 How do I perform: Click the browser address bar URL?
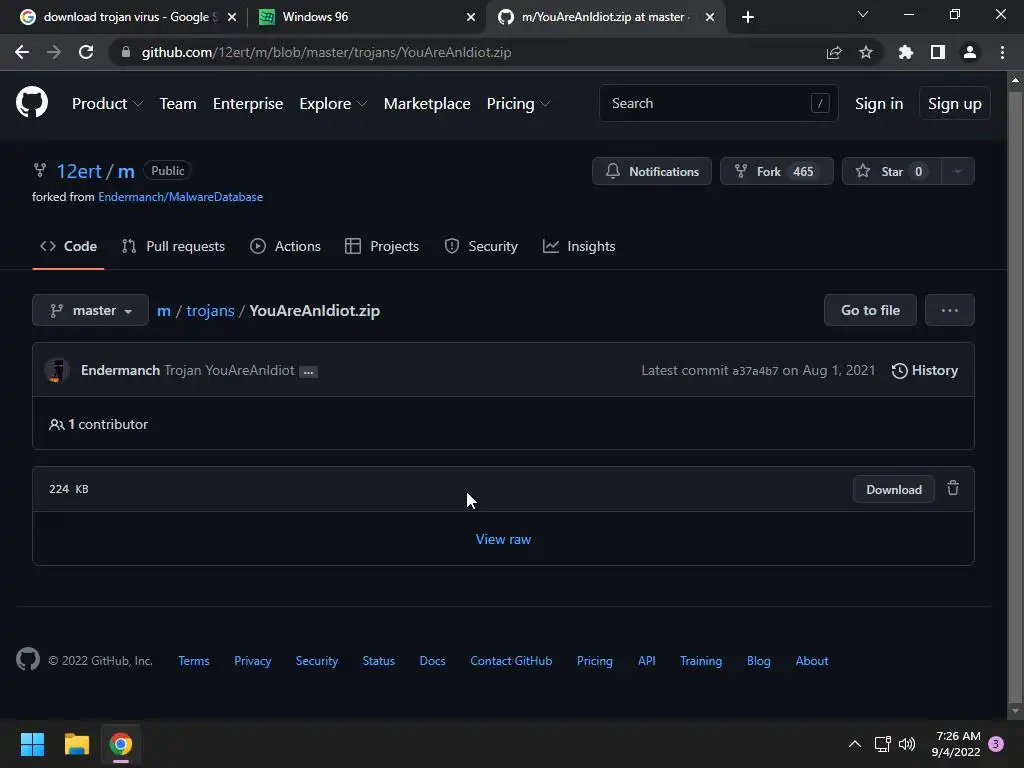pyautogui.click(x=326, y=52)
